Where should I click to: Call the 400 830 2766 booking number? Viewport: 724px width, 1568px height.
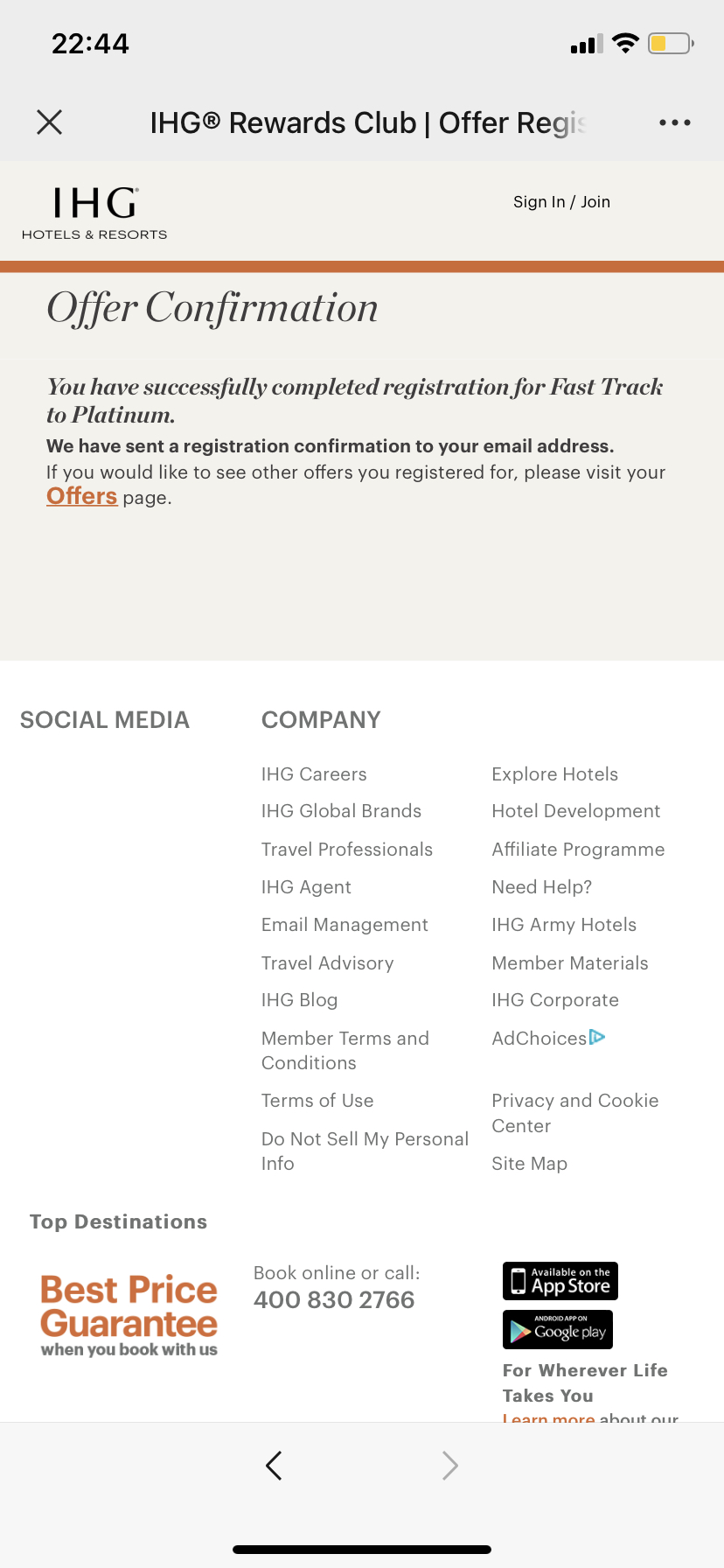tap(334, 1300)
